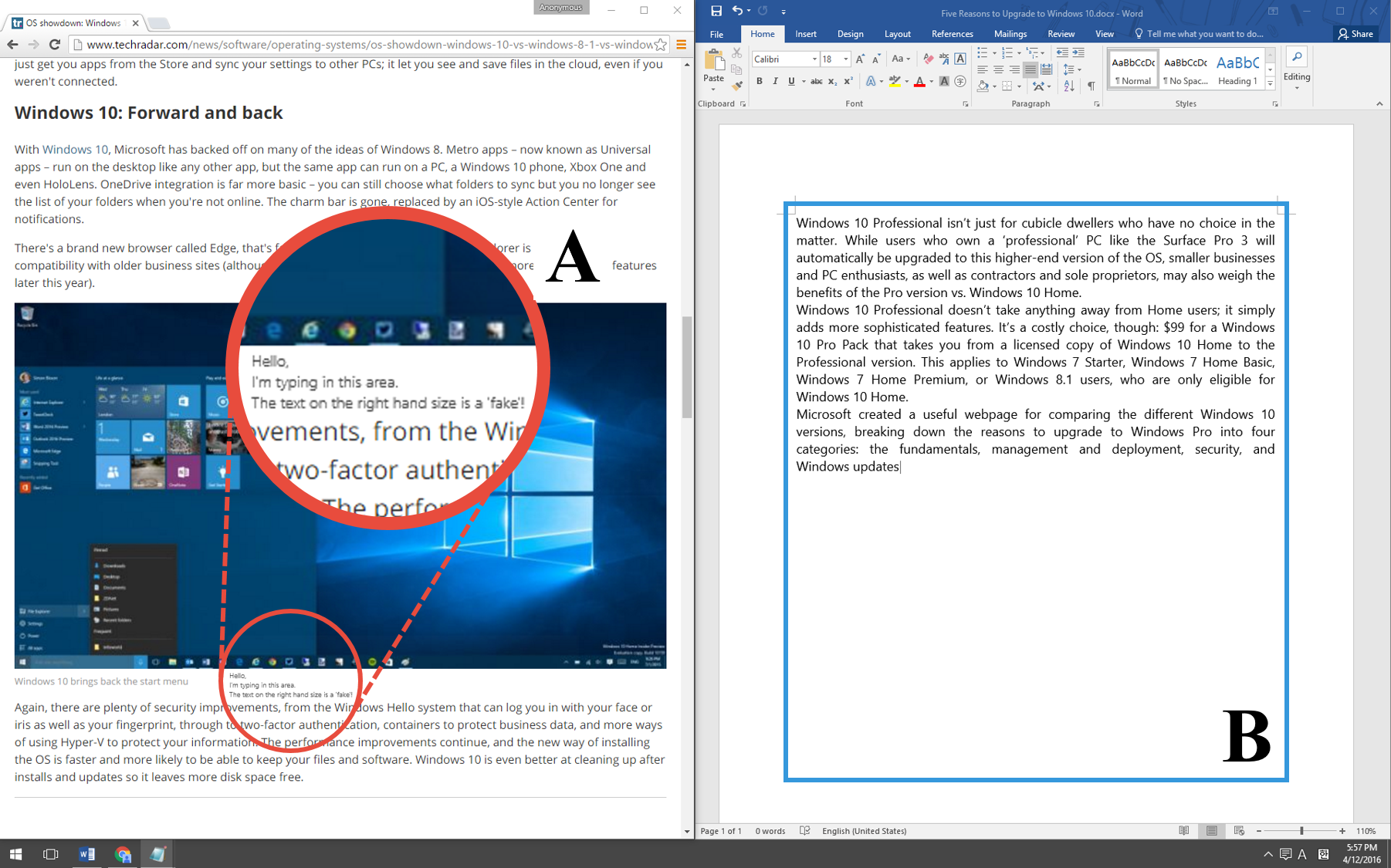Apply superscript formatting
The image size is (1391, 868).
click(848, 81)
